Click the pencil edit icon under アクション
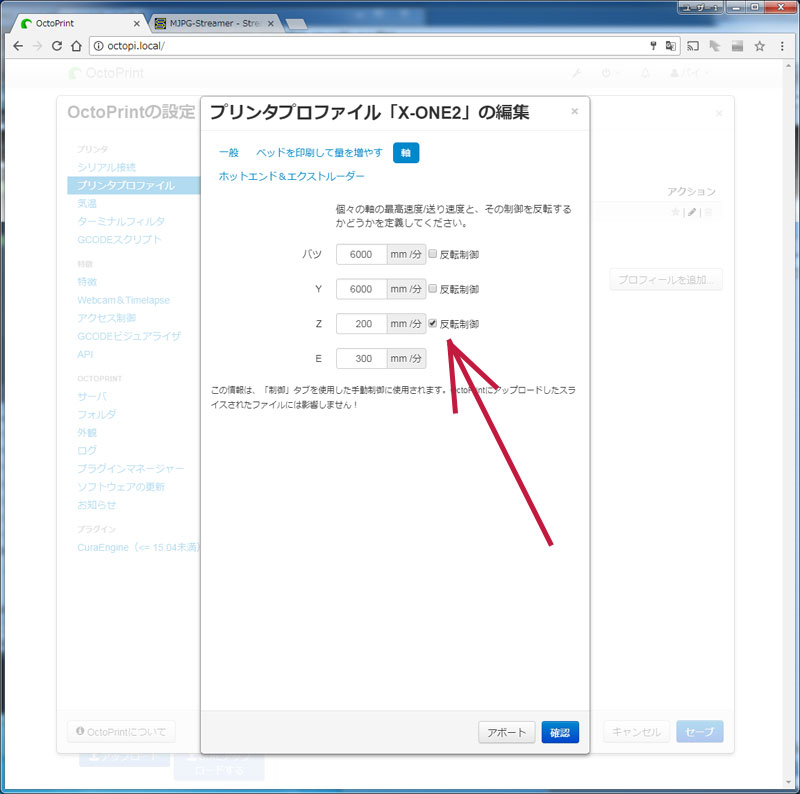800x794 pixels. tap(692, 212)
